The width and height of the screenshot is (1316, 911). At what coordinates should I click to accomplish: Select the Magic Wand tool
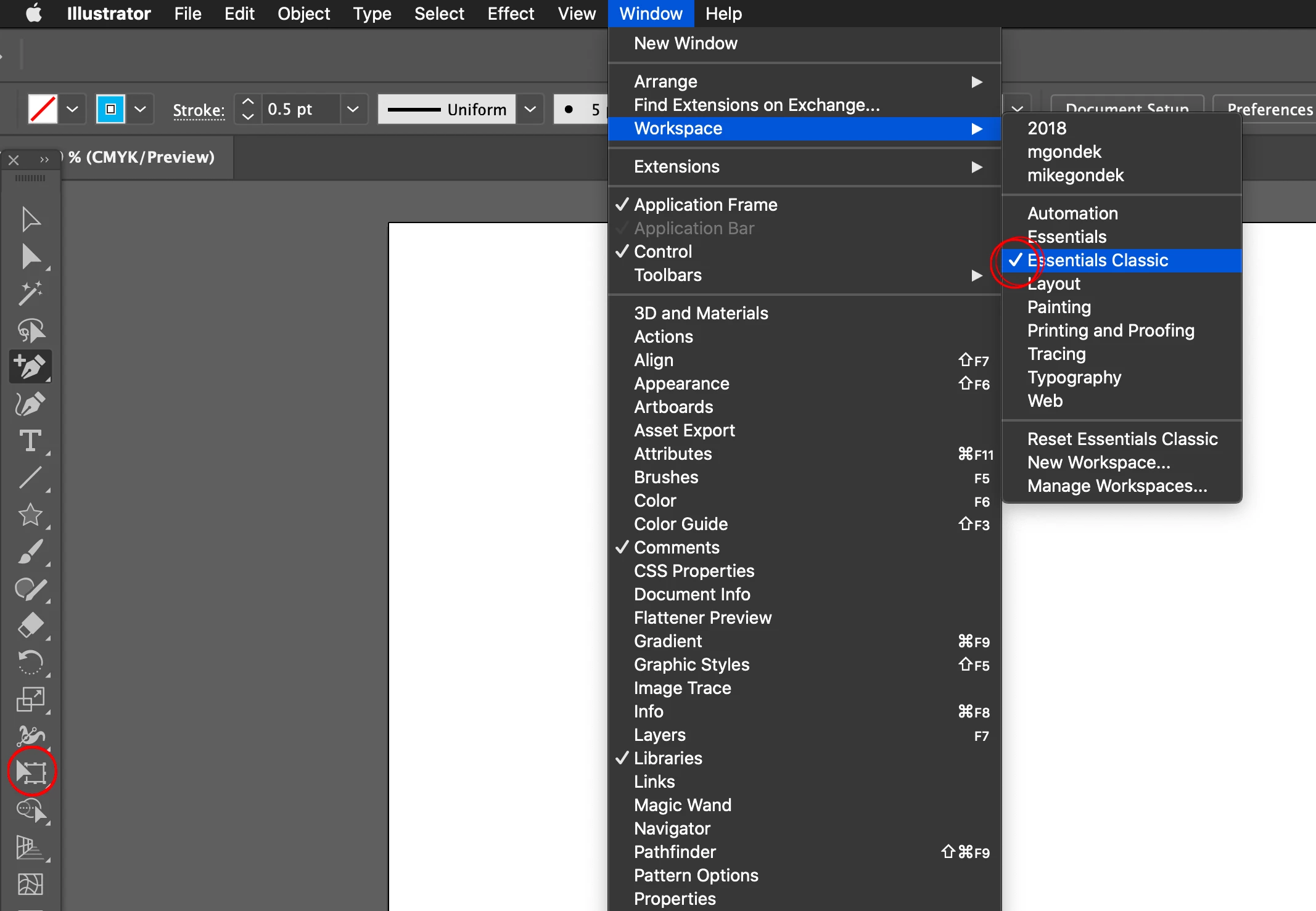(31, 293)
